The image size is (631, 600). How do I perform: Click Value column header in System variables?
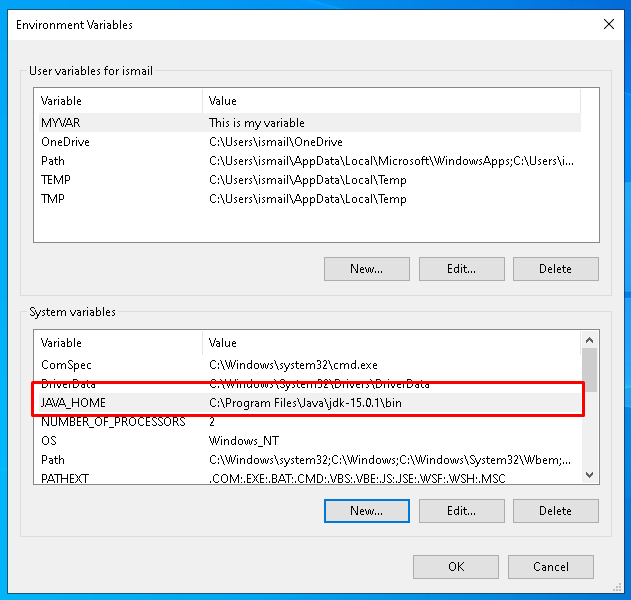tap(392, 343)
